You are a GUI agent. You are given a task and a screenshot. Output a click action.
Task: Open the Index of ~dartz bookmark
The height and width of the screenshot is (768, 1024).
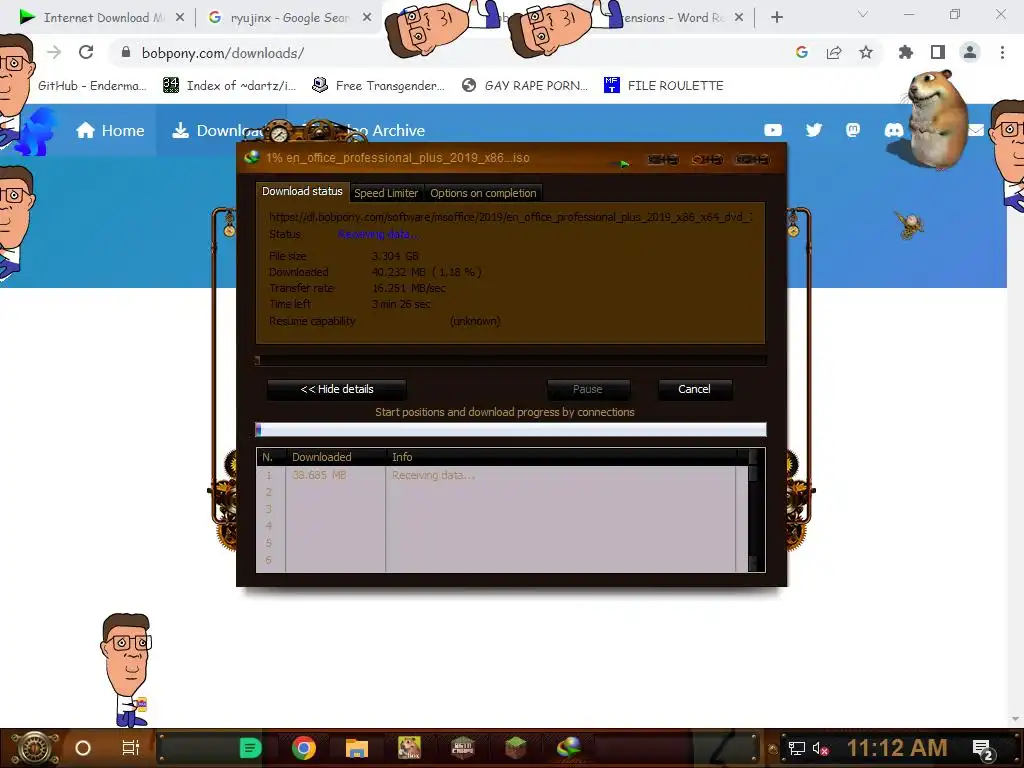point(229,86)
